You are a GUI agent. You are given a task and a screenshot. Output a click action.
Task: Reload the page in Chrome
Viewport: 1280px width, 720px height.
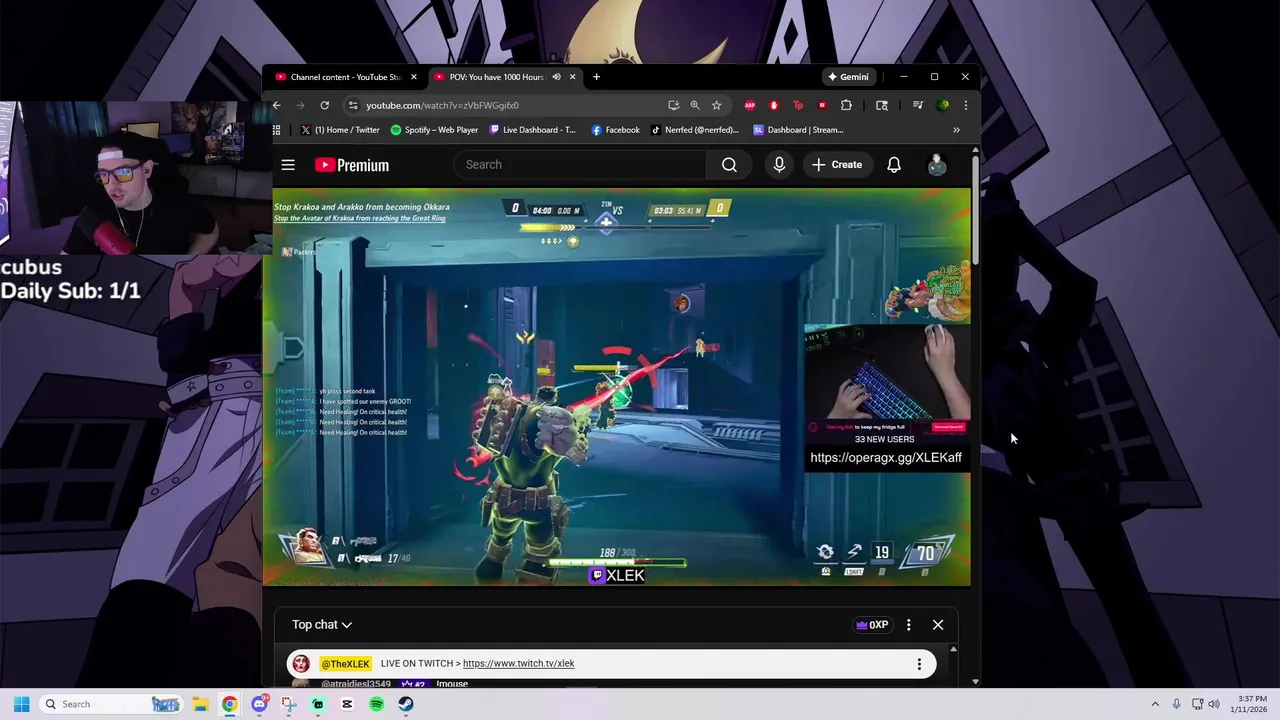pyautogui.click(x=325, y=105)
